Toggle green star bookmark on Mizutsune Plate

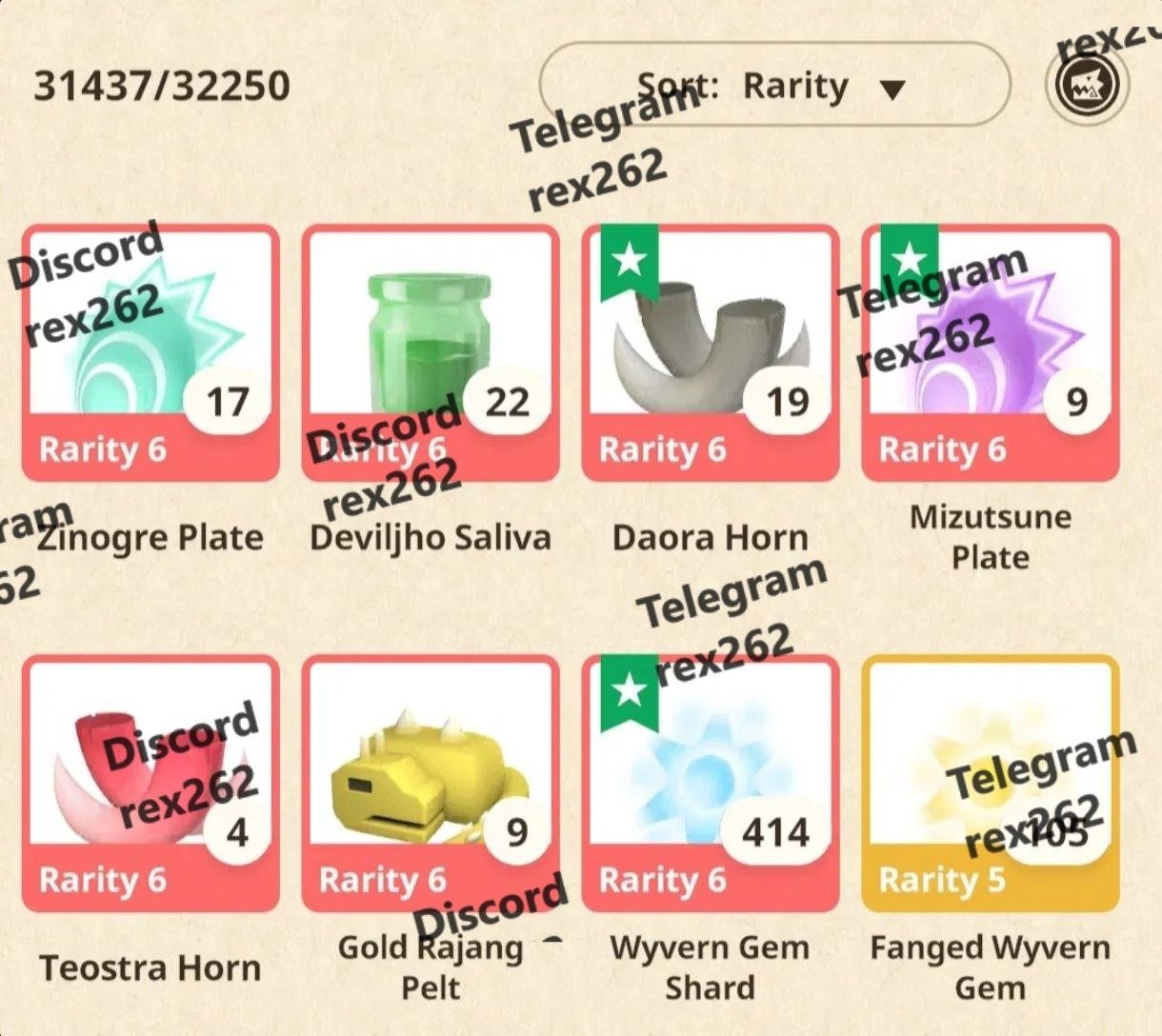(x=910, y=262)
